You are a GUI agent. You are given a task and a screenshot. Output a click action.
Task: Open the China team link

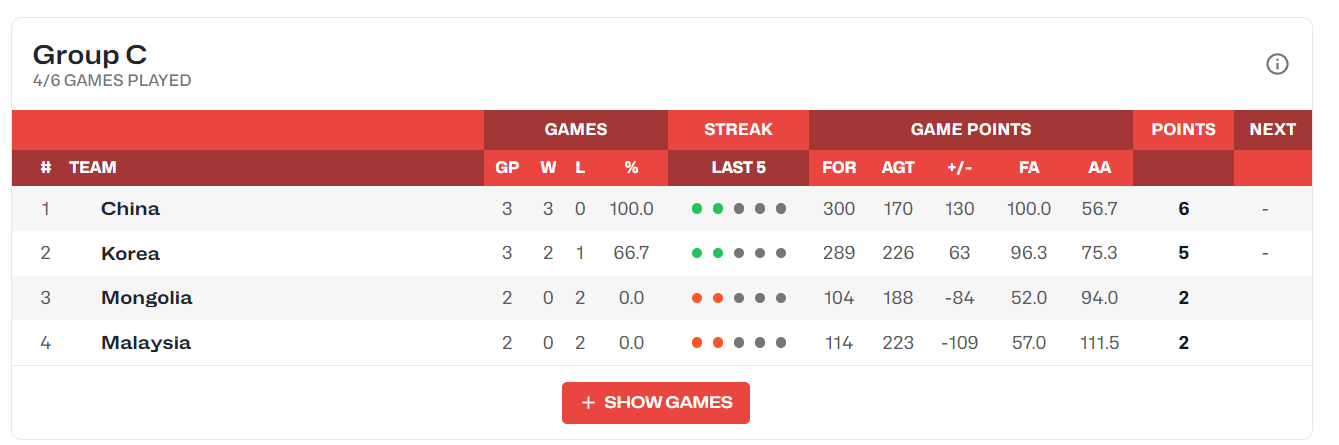coord(130,209)
